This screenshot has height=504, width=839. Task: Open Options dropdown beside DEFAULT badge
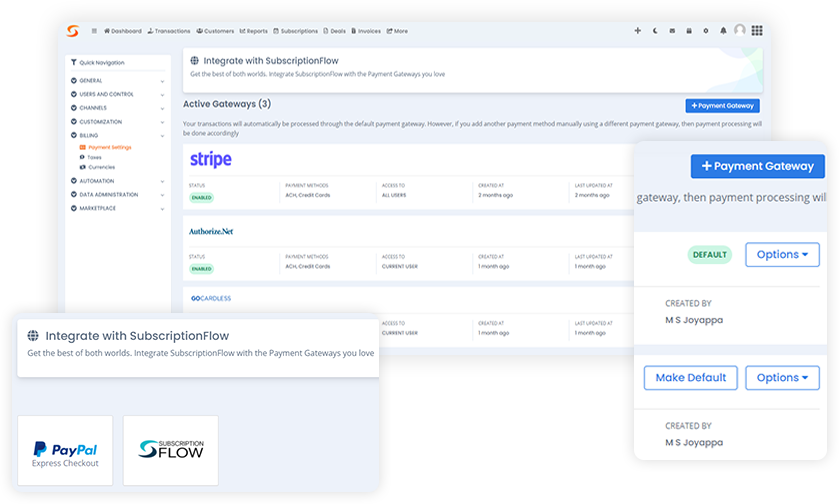[x=782, y=255]
